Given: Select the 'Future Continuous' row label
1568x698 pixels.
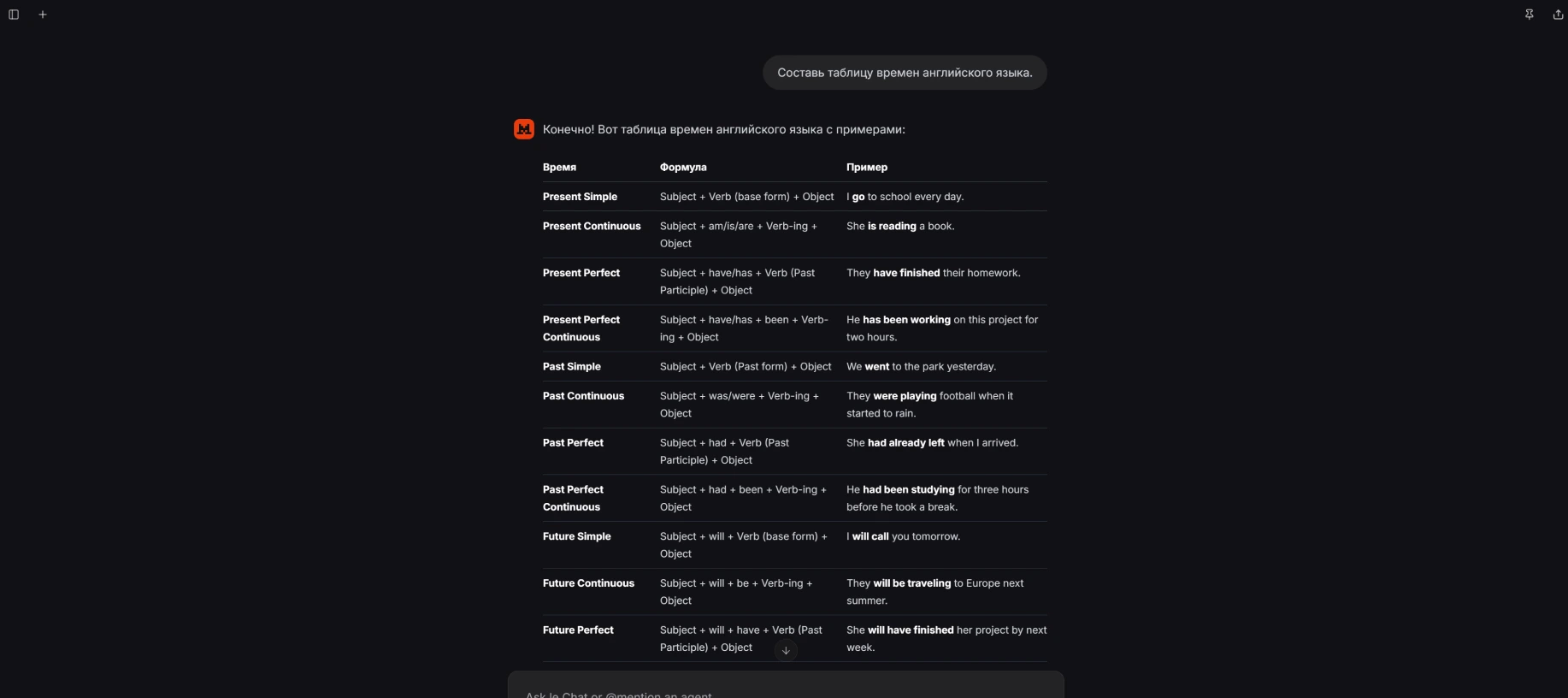Looking at the screenshot, I should (x=588, y=583).
